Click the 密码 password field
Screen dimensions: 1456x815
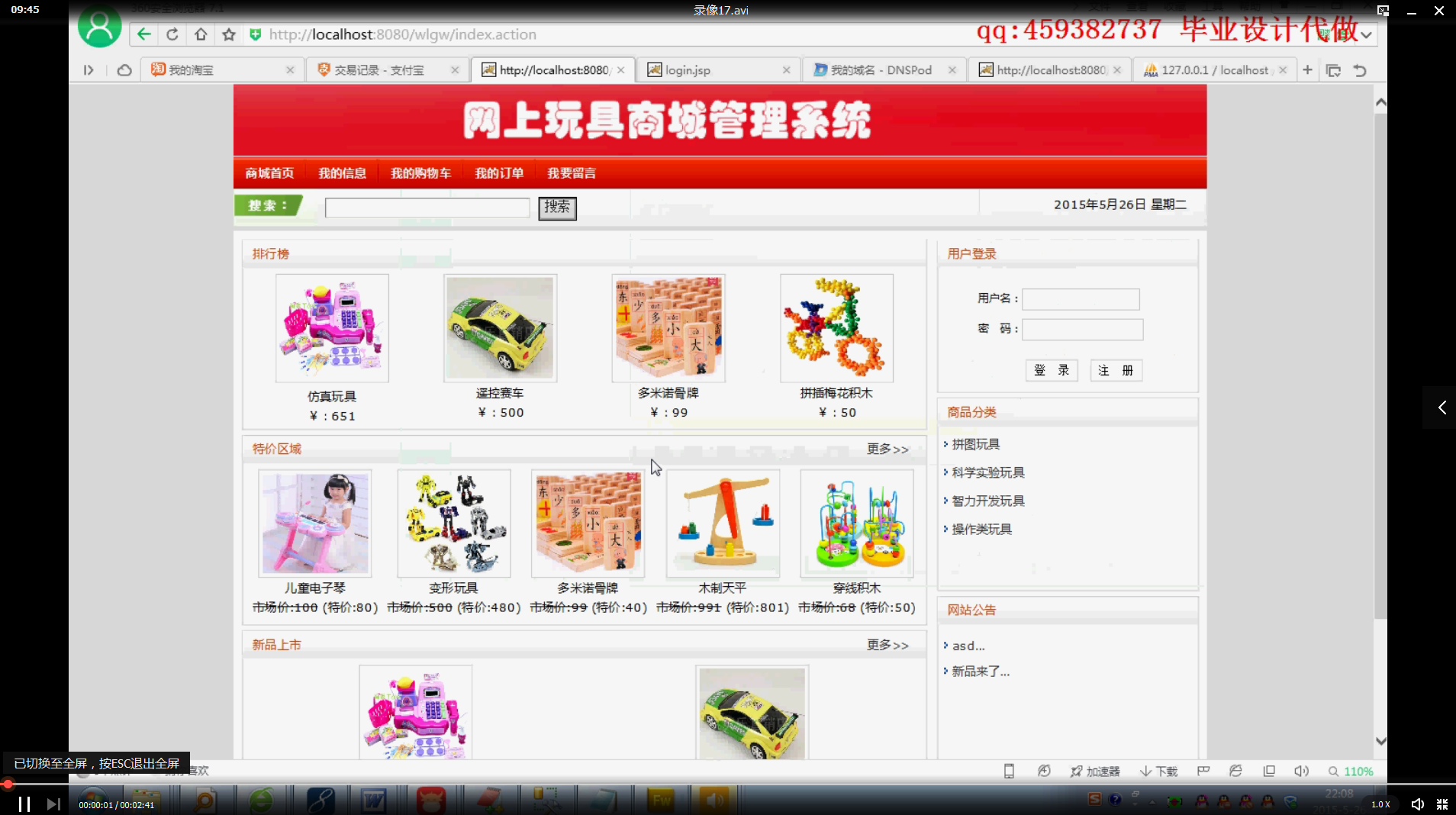pyautogui.click(x=1082, y=330)
